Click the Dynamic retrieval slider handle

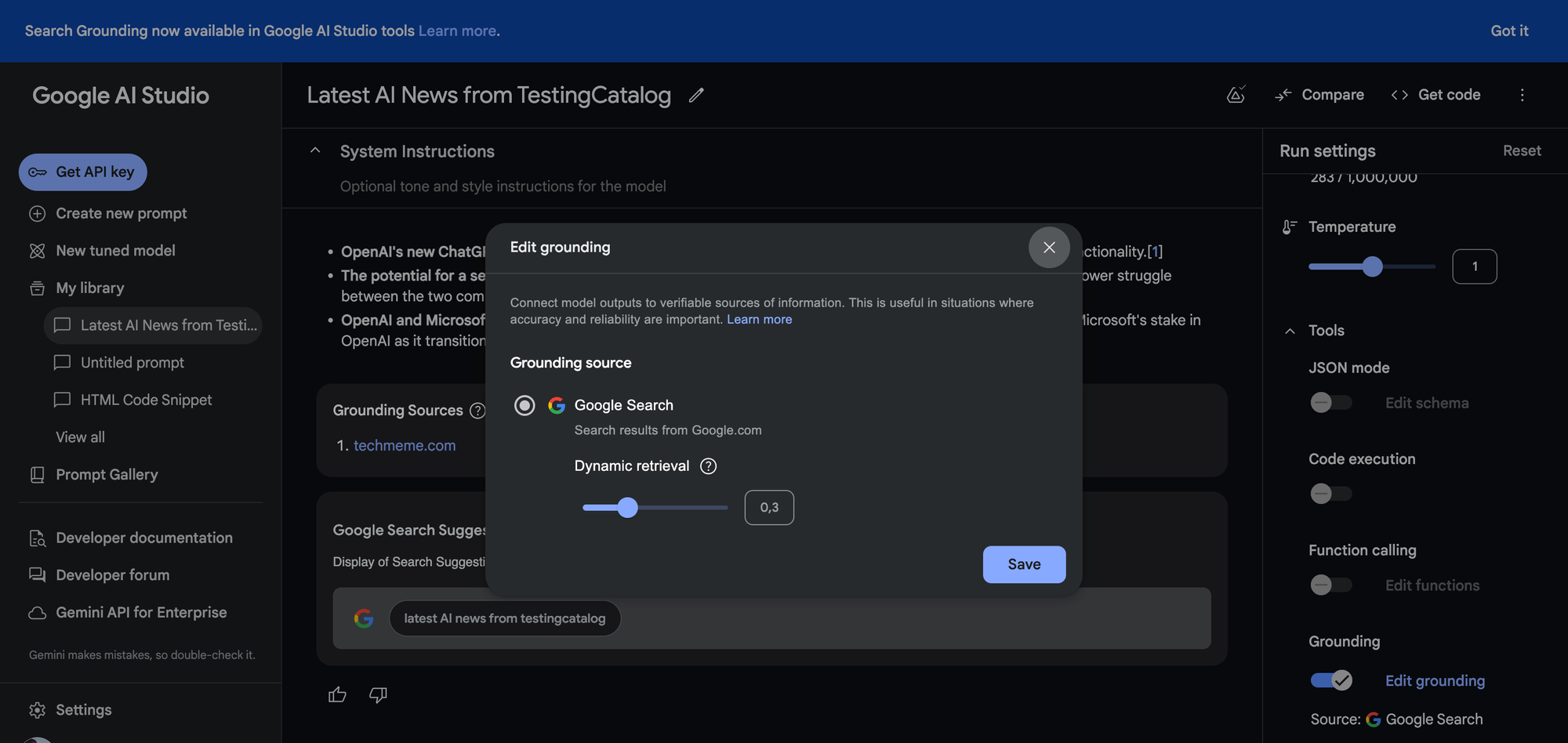pyautogui.click(x=627, y=508)
